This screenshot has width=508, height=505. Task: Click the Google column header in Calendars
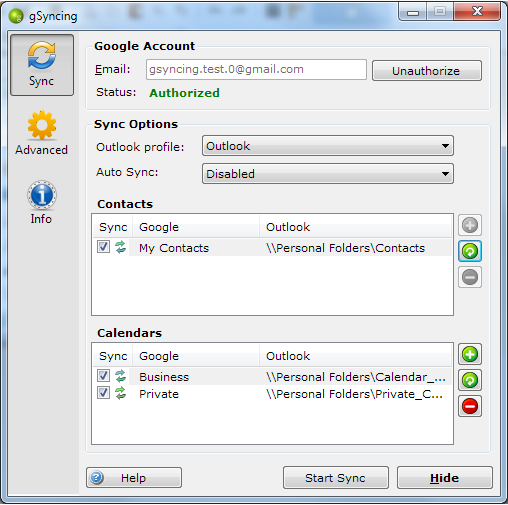[196, 356]
